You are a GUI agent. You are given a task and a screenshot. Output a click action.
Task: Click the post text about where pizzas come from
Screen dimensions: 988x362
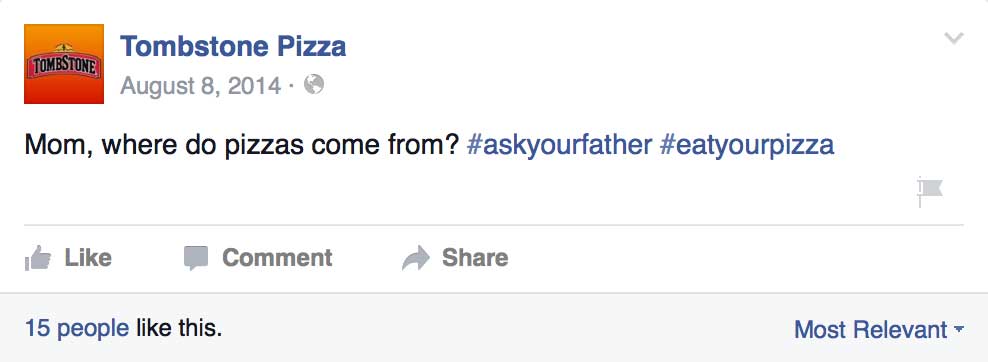tap(241, 145)
